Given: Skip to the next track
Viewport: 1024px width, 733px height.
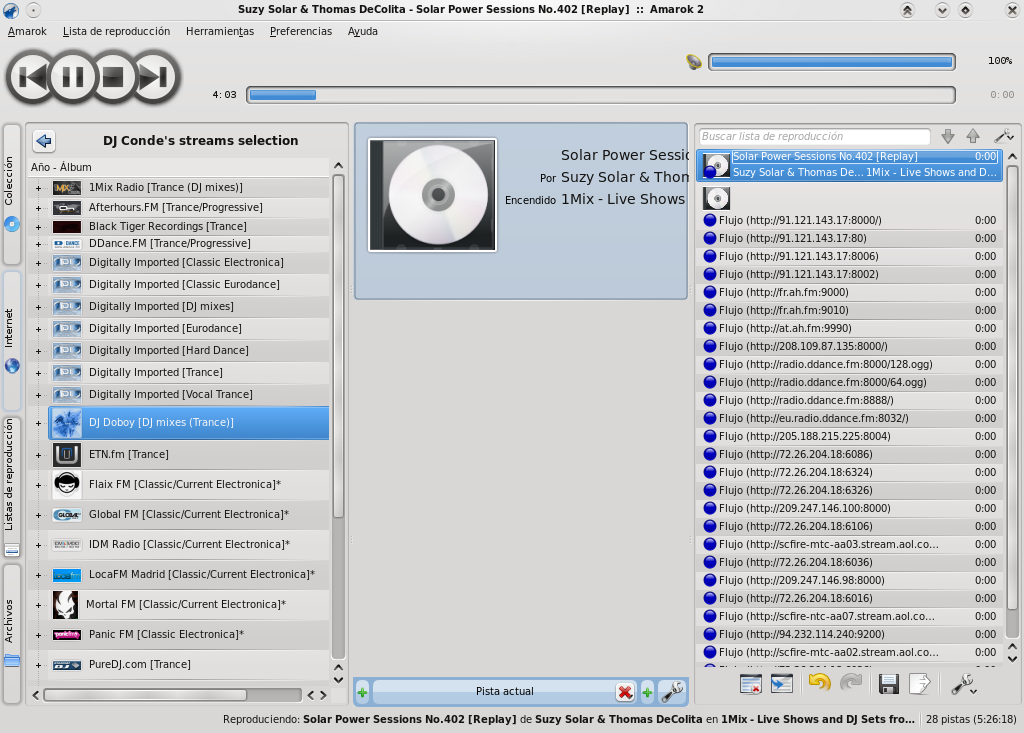Looking at the screenshot, I should point(155,78).
